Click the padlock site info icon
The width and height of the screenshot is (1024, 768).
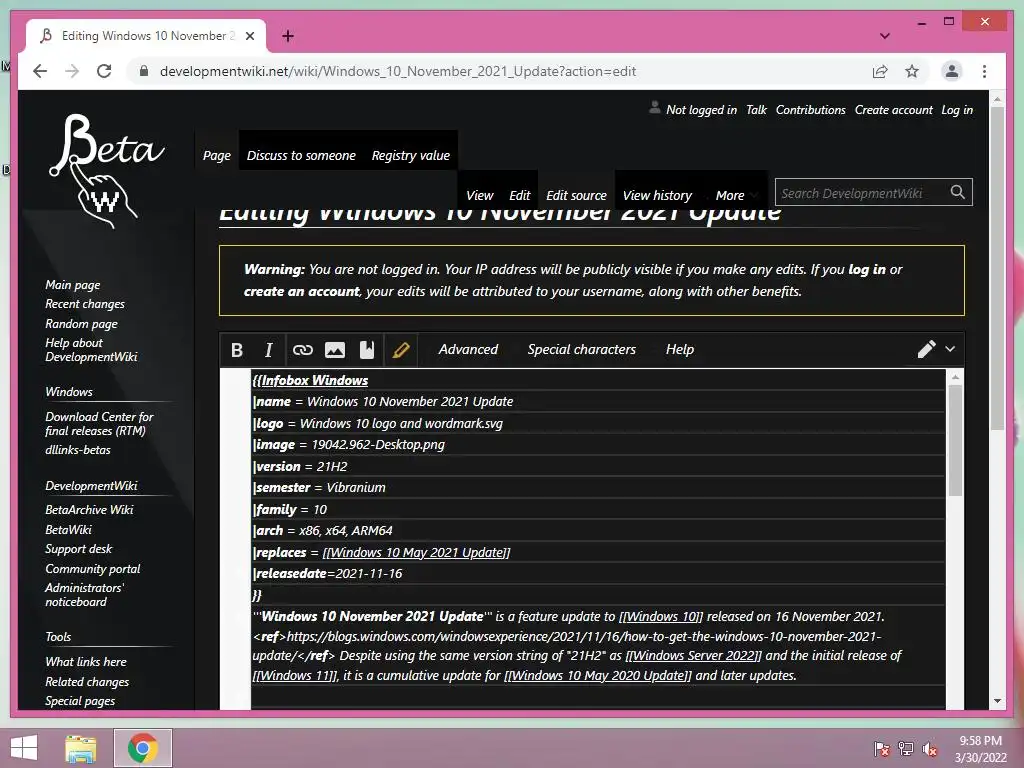[x=144, y=71]
